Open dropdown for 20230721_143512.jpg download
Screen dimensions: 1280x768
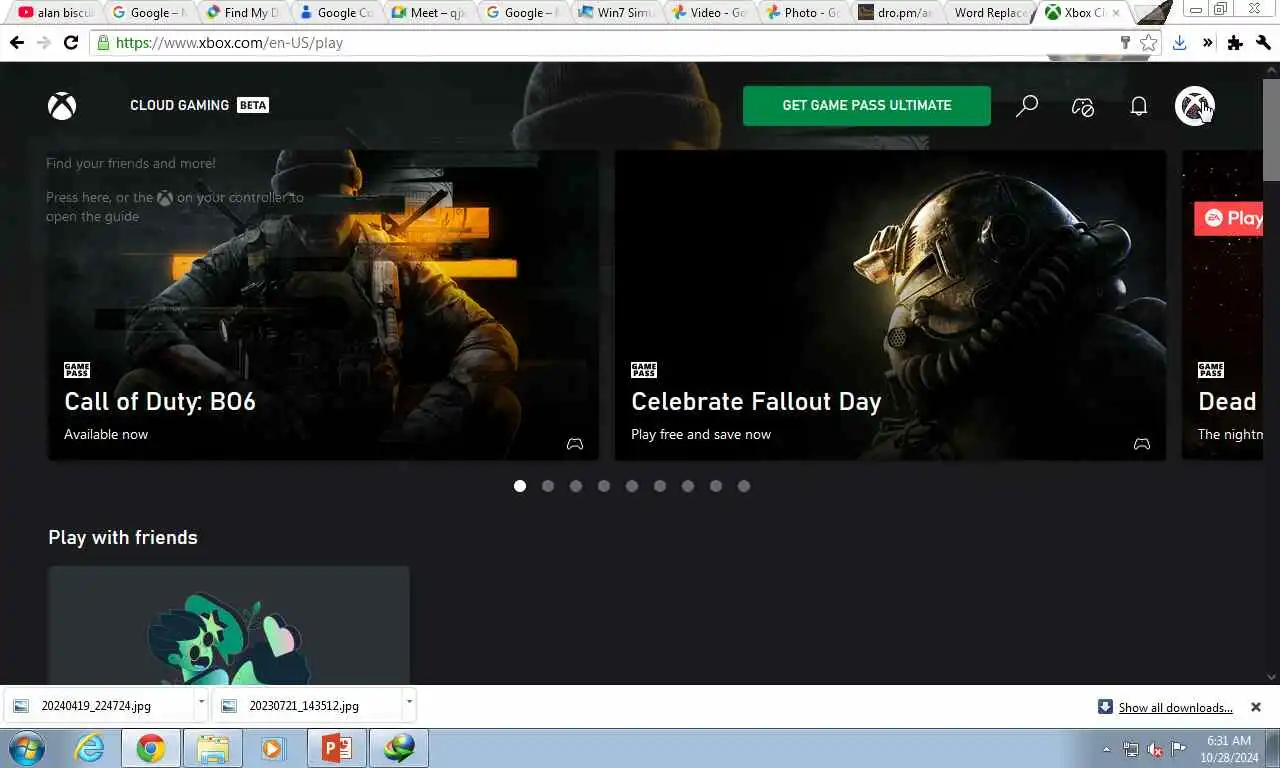point(409,703)
